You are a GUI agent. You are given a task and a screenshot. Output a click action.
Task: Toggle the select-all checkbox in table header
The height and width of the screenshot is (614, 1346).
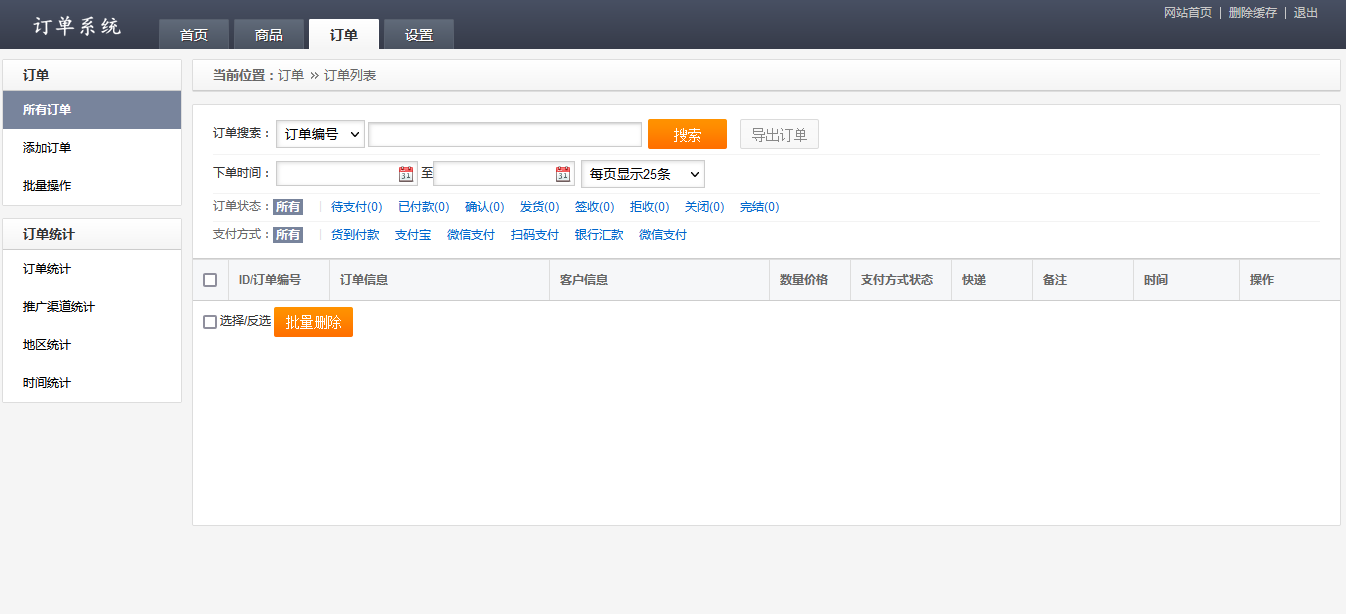click(x=210, y=280)
